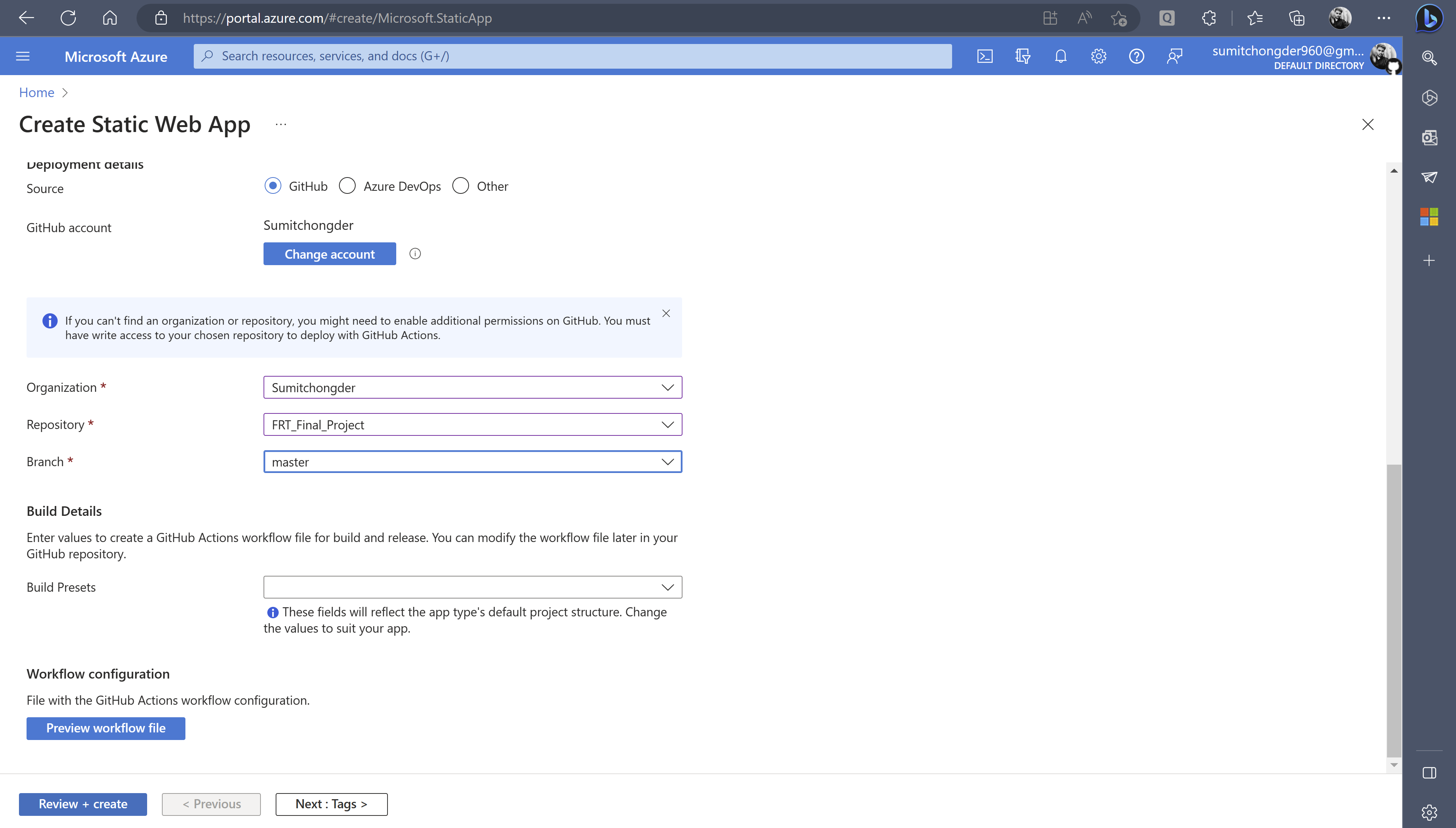Proceed to the Tags step
Image resolution: width=1456 pixels, height=828 pixels.
click(331, 804)
